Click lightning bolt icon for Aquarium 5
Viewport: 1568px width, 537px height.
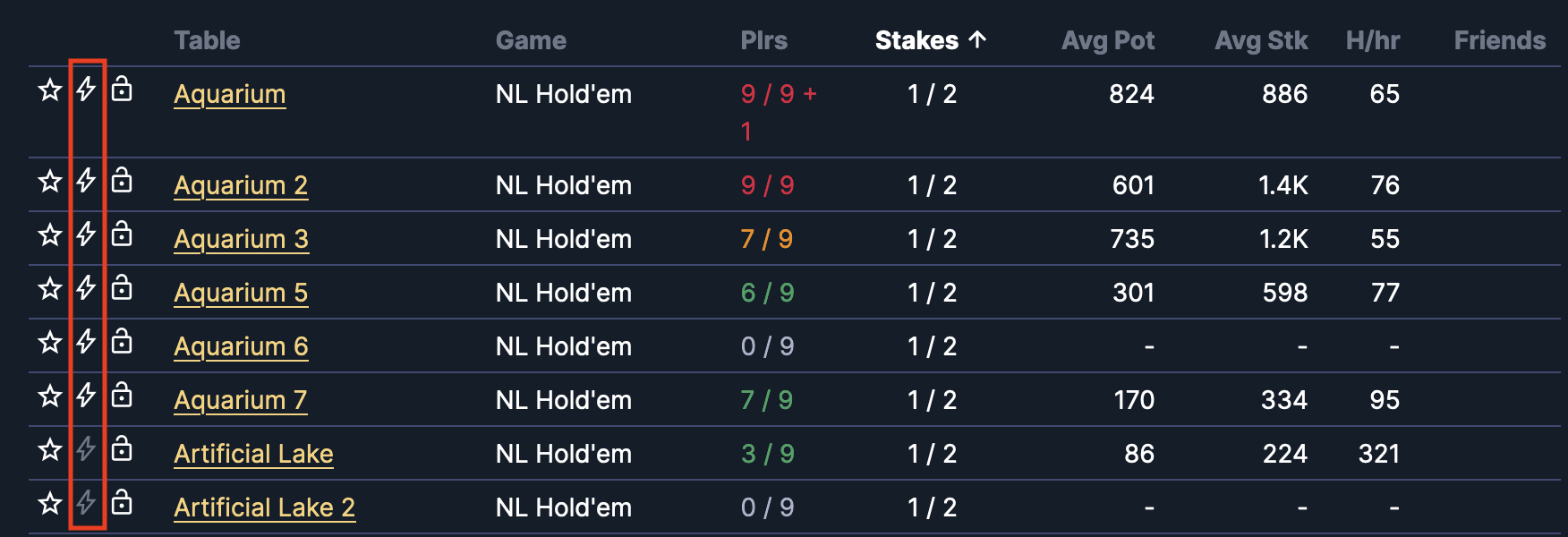pyautogui.click(x=86, y=288)
